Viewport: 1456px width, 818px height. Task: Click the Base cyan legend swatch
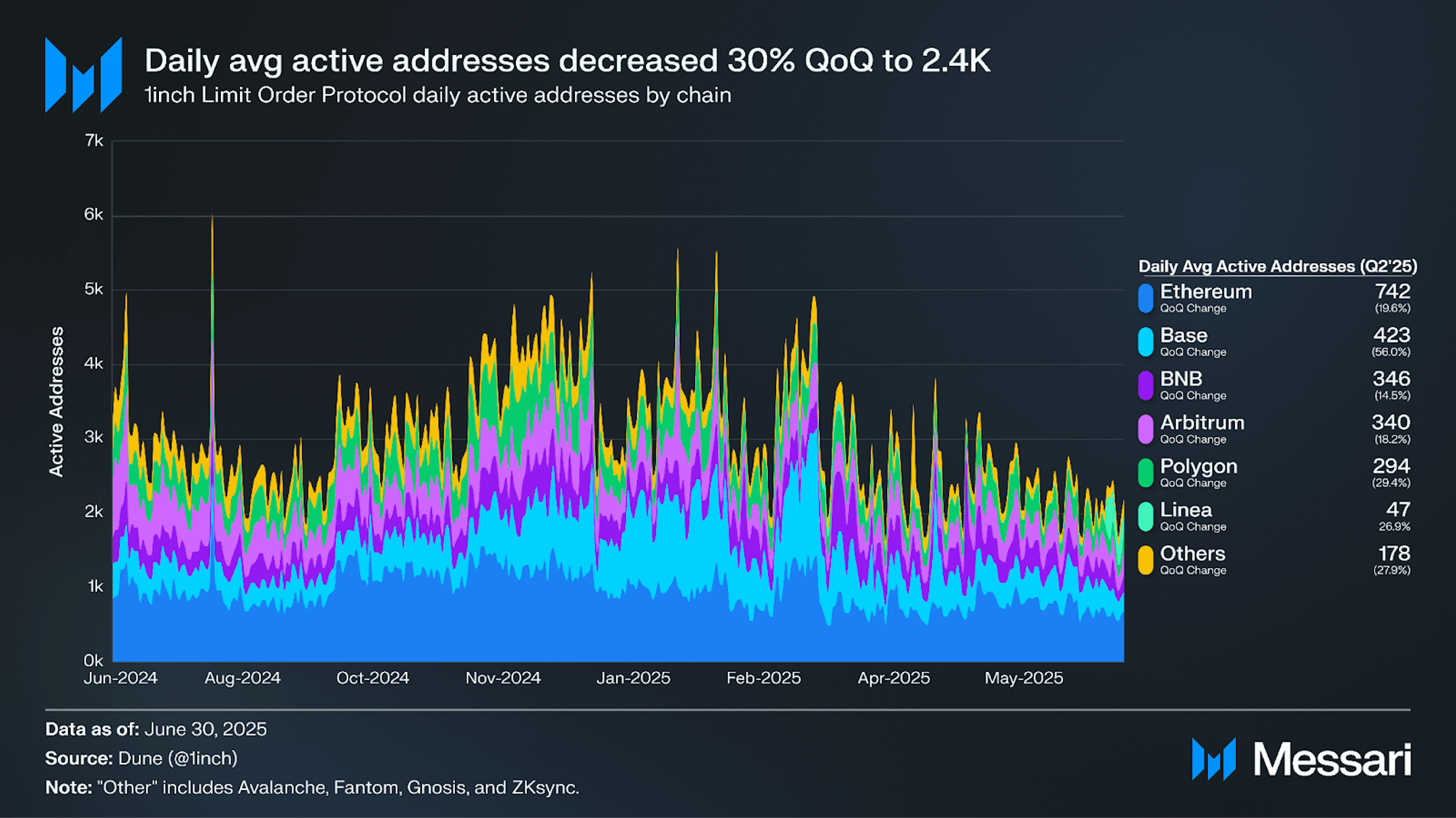1145,342
